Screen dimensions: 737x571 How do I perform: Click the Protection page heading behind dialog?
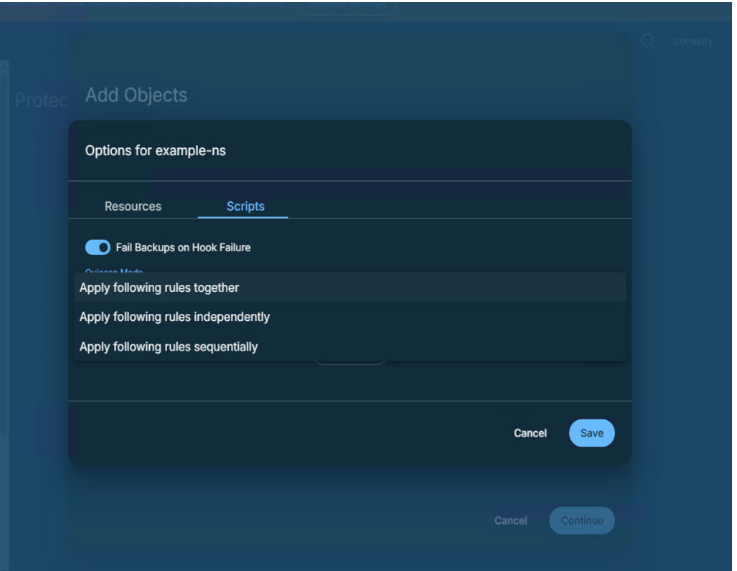[38, 101]
